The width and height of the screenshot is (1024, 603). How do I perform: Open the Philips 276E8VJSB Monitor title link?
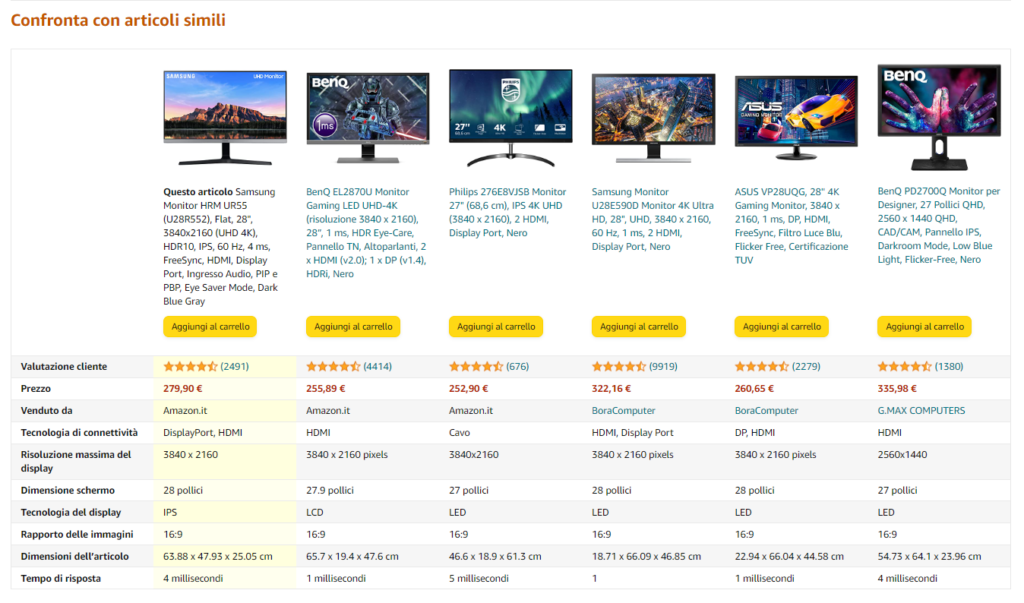point(507,212)
